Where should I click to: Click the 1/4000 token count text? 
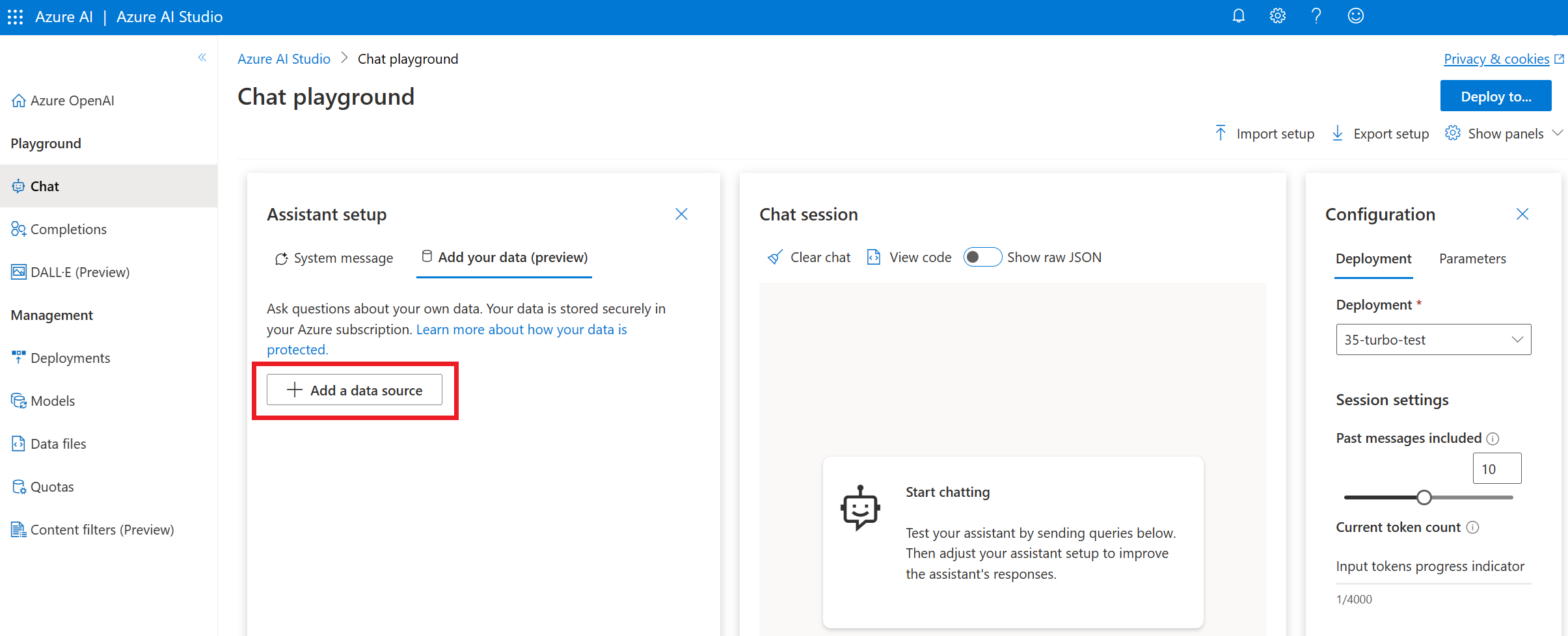1354,600
